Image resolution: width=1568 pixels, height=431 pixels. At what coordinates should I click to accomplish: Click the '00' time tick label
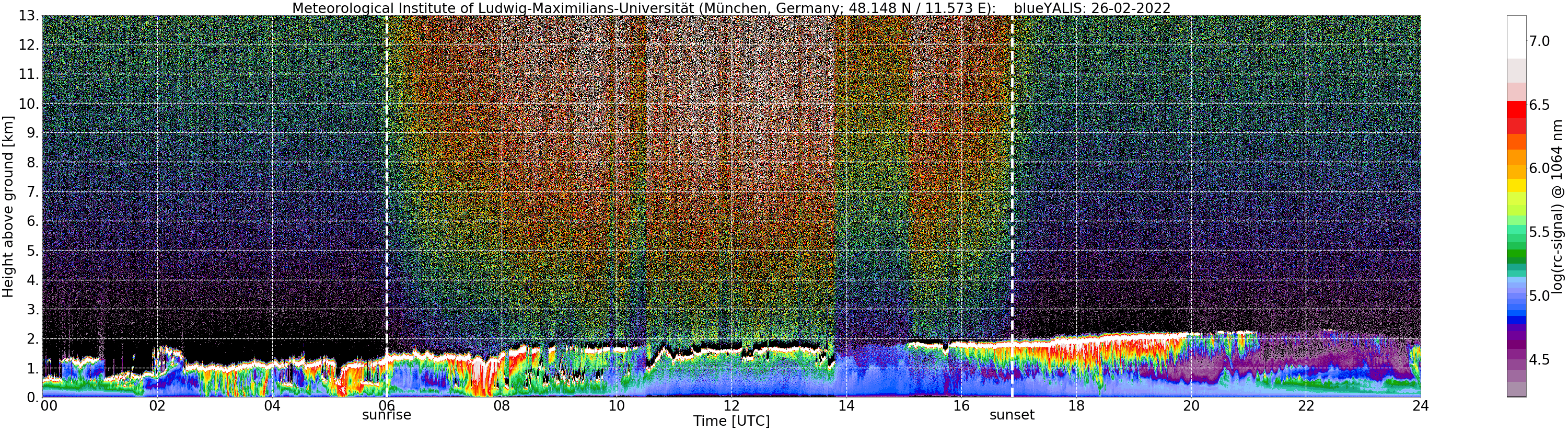(49, 405)
